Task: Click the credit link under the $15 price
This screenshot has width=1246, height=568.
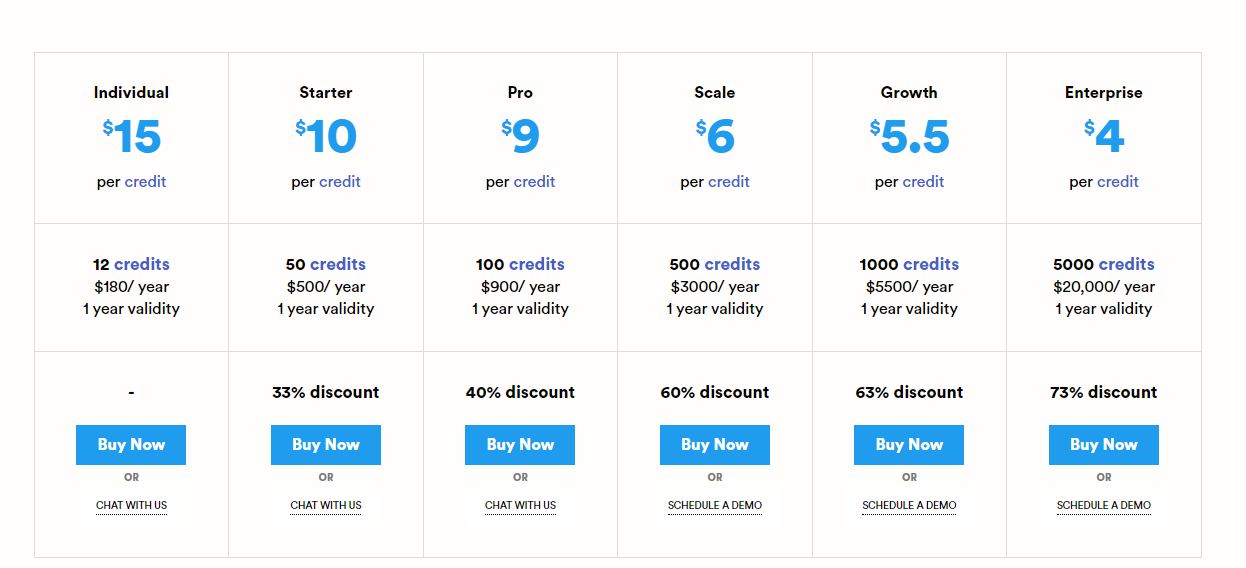Action: pyautogui.click(x=145, y=182)
